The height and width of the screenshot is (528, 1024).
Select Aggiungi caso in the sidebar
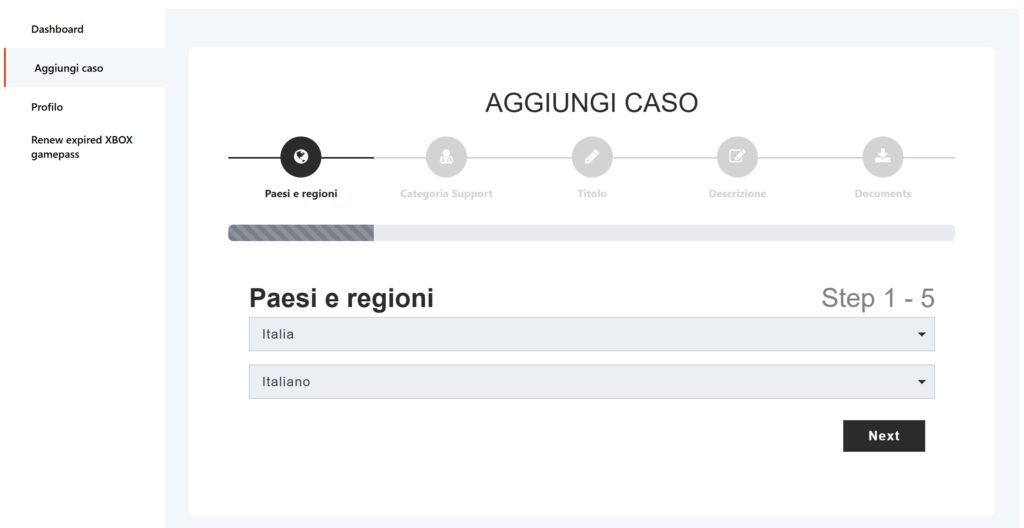point(69,68)
